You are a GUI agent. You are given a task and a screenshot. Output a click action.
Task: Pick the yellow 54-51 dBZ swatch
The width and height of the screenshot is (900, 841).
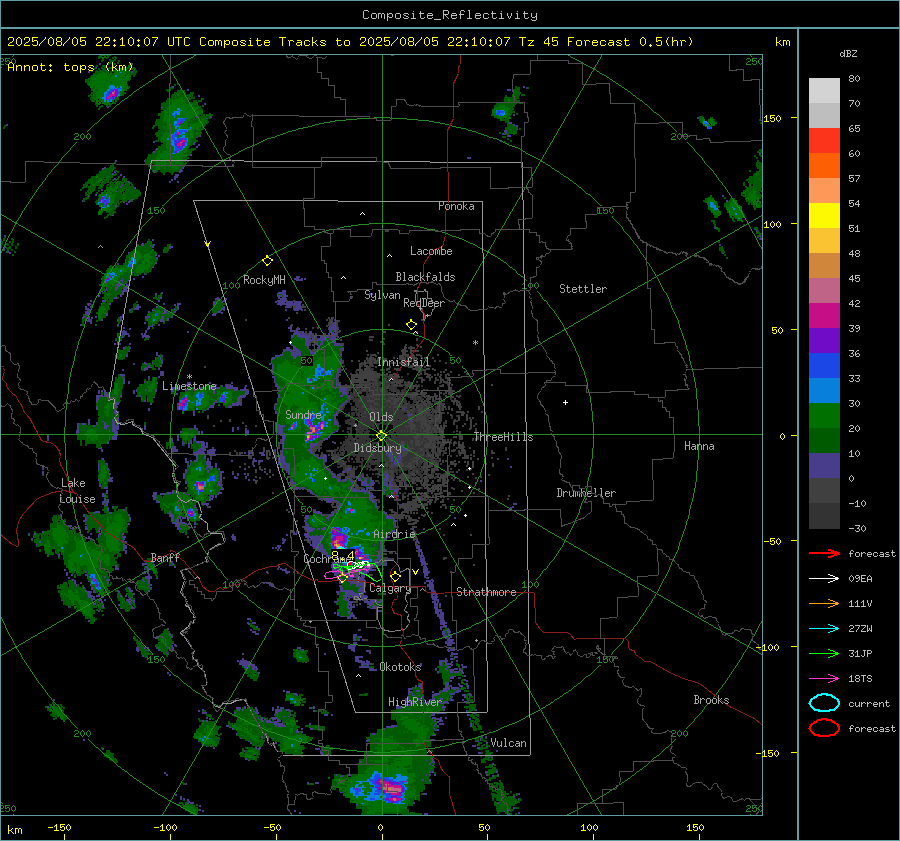click(824, 216)
